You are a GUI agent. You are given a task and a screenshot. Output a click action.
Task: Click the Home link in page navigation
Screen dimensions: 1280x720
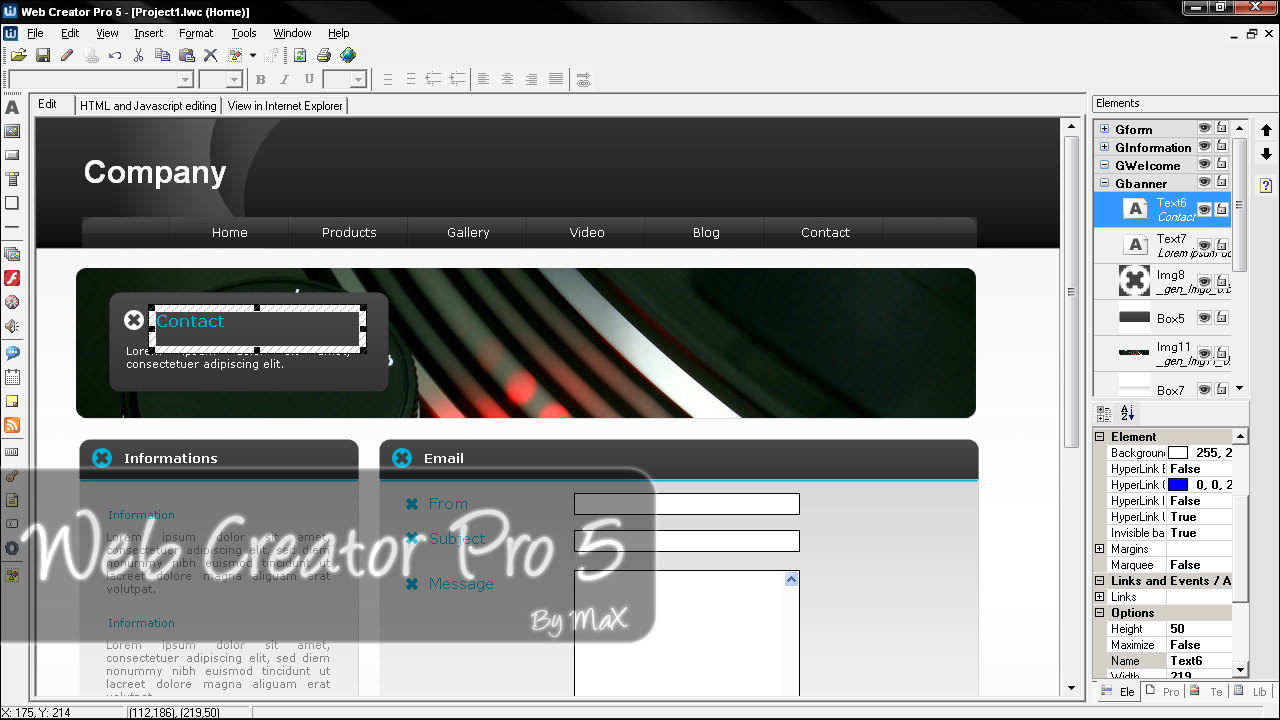pos(230,233)
